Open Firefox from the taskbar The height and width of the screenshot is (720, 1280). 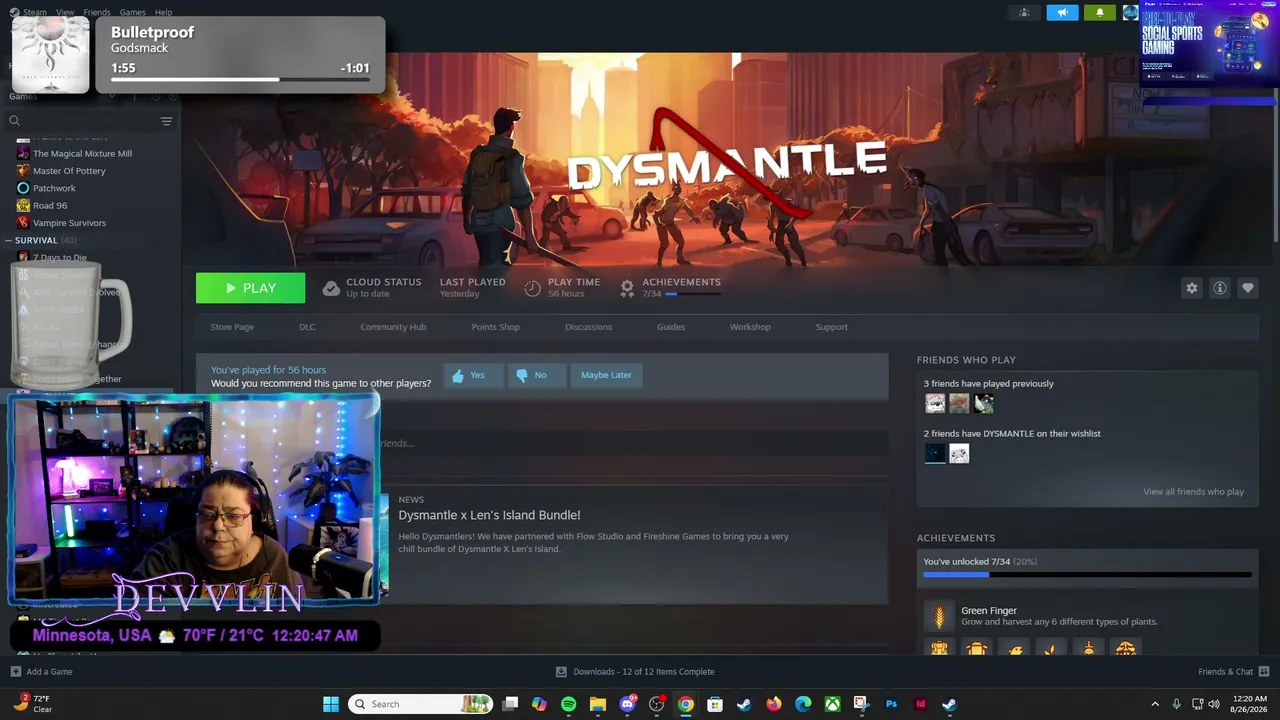773,704
